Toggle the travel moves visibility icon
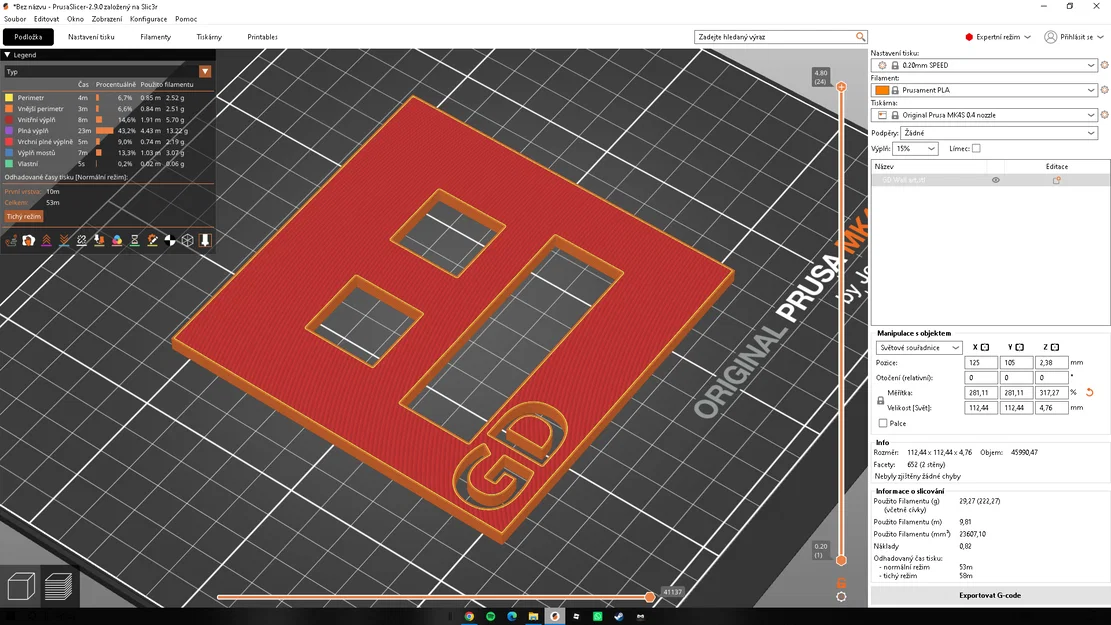Viewport: 1111px width, 625px height. coord(11,240)
